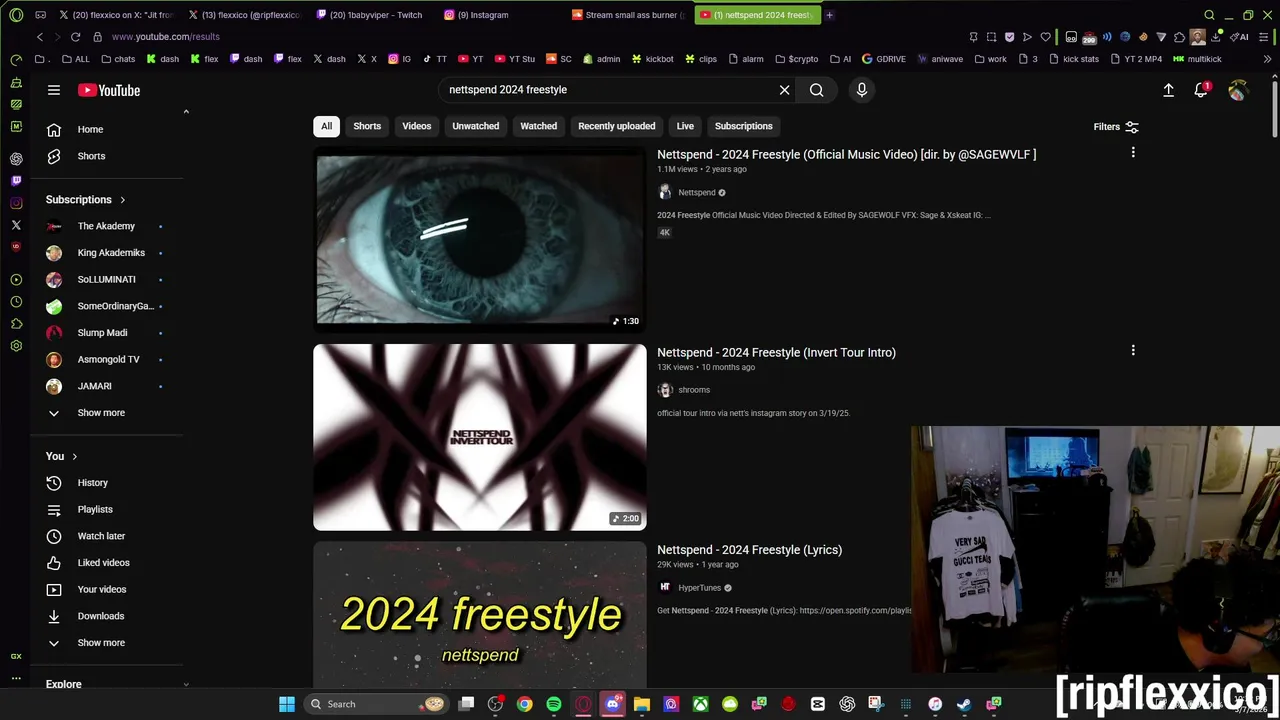1280x720 pixels.
Task: Clear the search box with X
Action: click(x=784, y=90)
